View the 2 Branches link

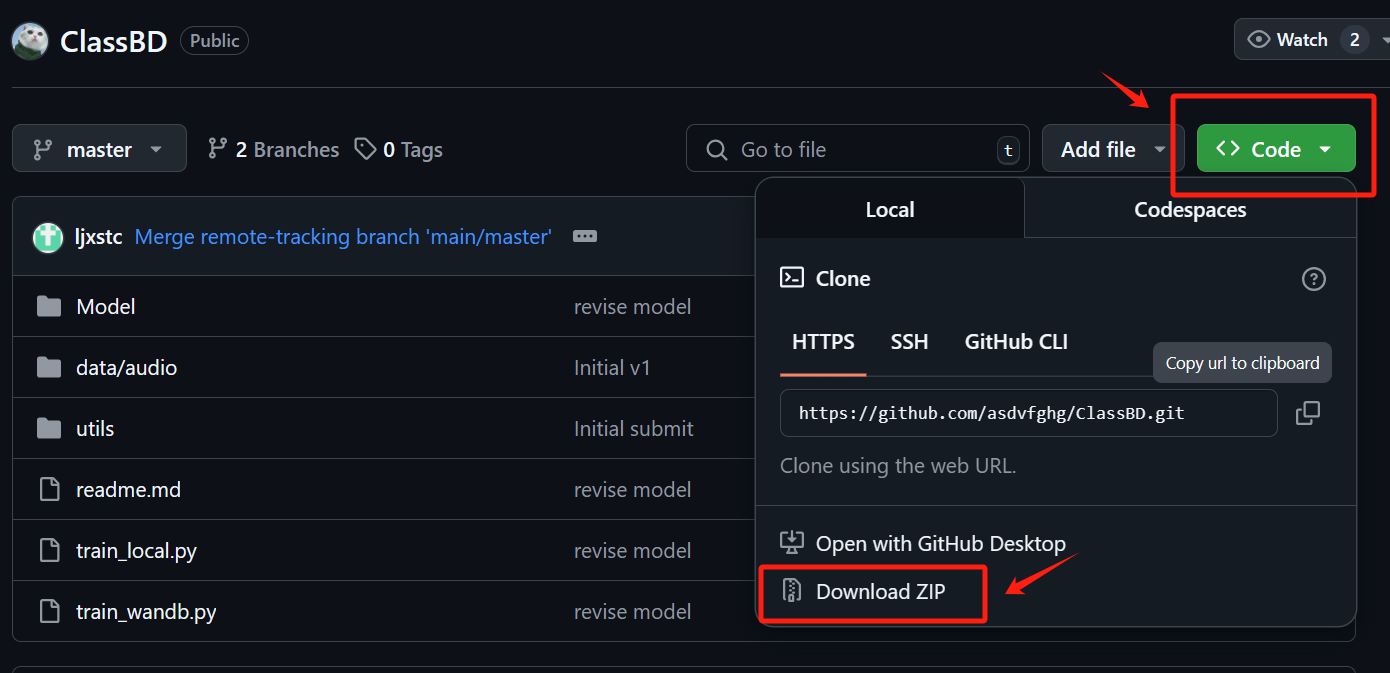273,149
